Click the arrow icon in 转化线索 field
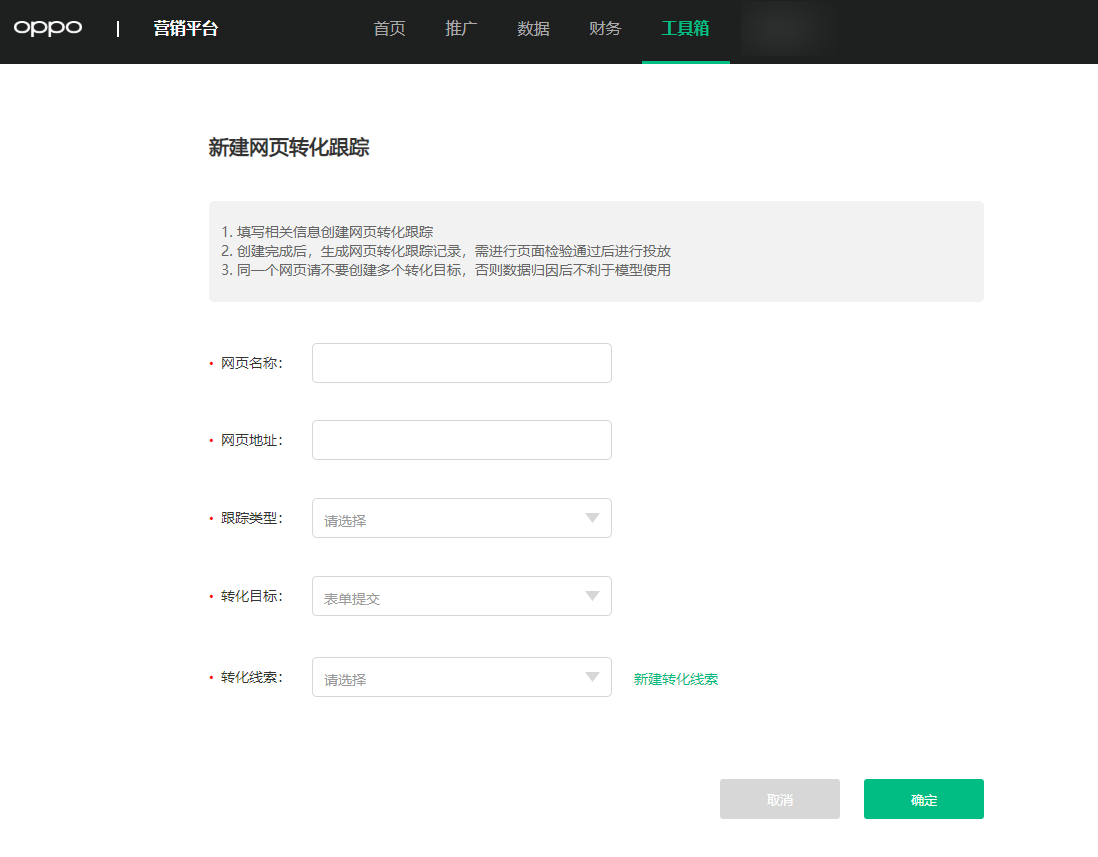Viewport: 1098px width, 857px height. (592, 677)
